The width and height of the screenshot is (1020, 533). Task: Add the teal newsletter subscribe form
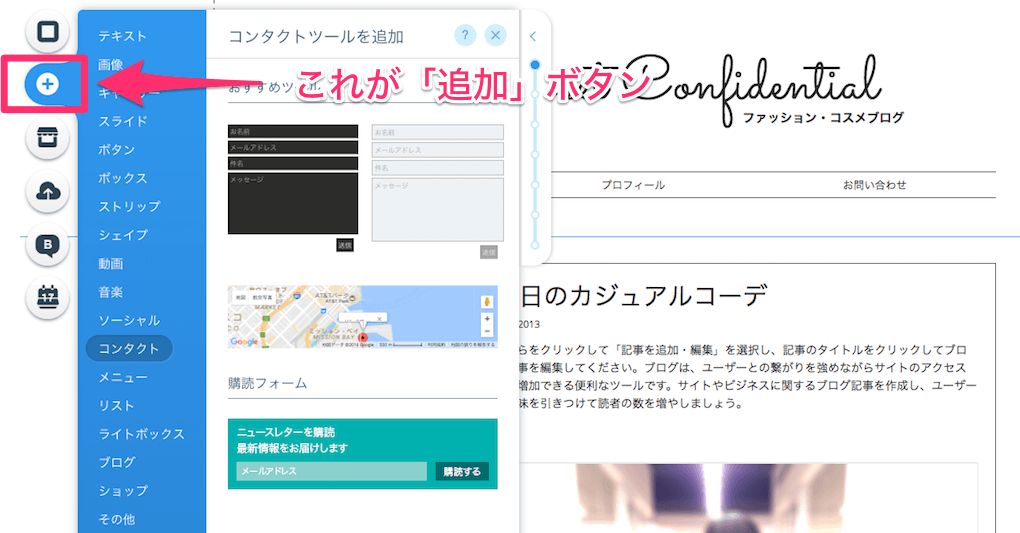coord(362,454)
